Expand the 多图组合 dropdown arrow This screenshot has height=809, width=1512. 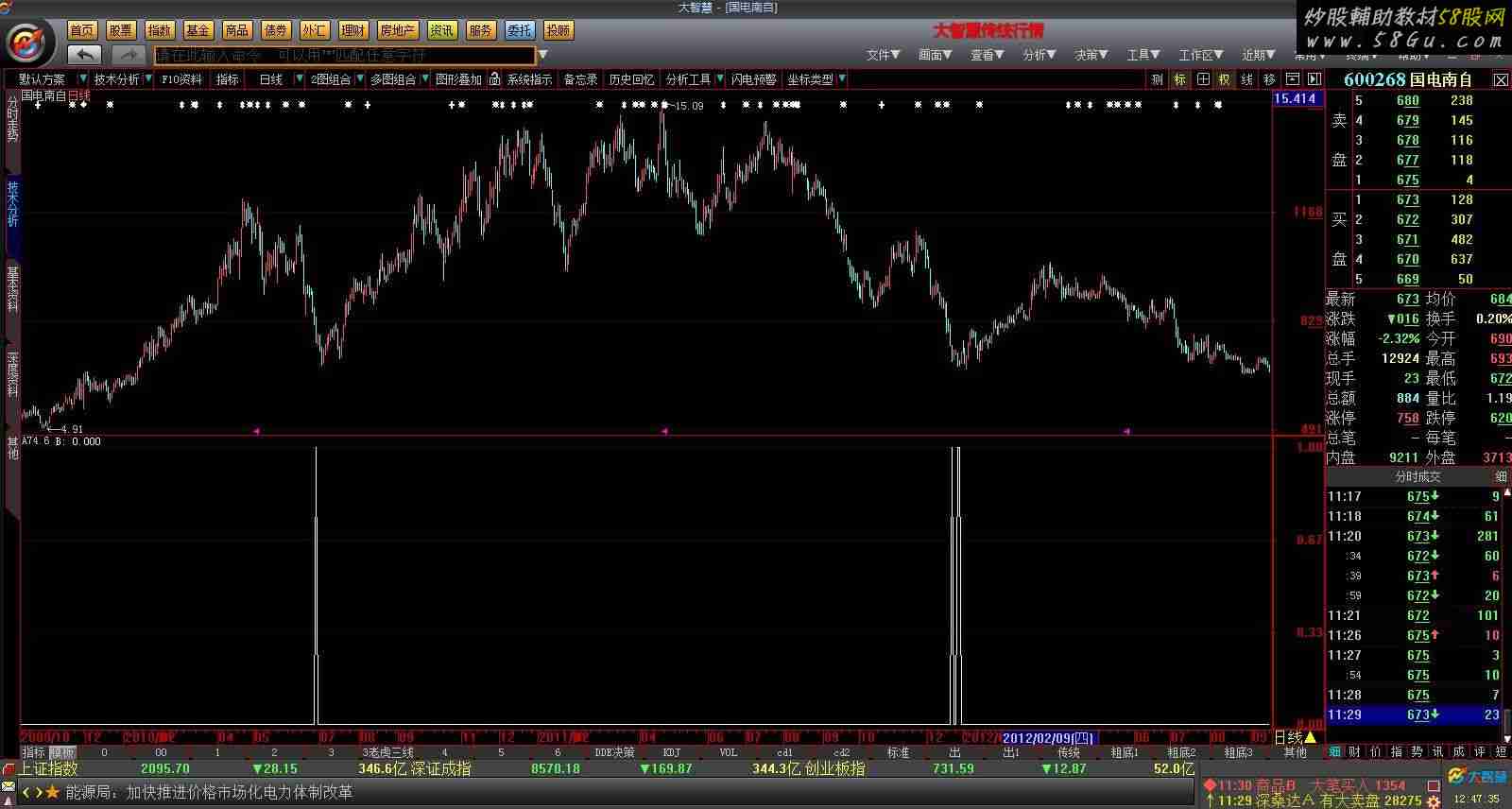coord(425,79)
